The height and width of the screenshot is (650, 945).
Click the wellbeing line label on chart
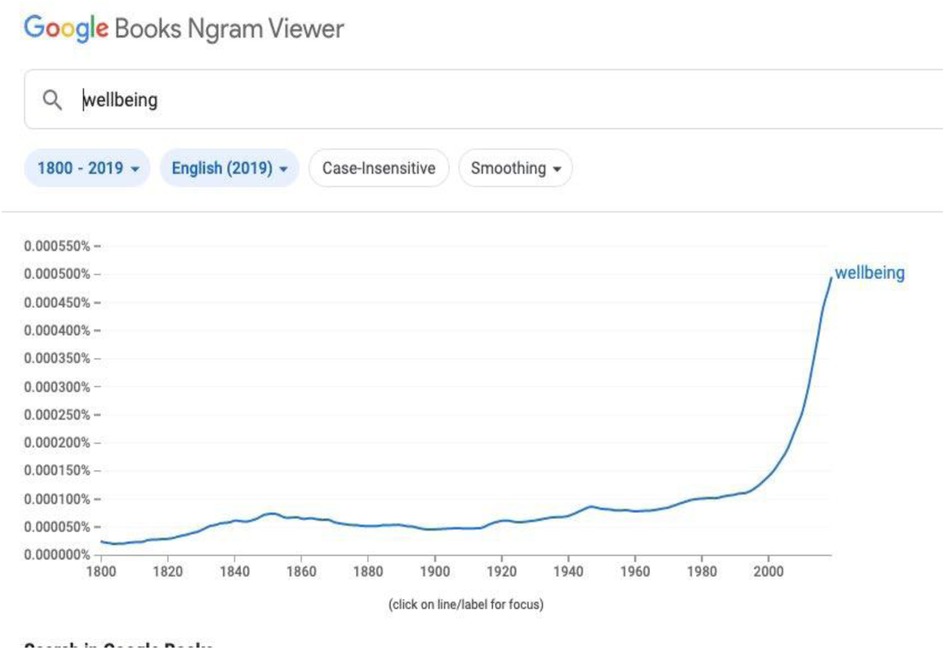tap(869, 273)
